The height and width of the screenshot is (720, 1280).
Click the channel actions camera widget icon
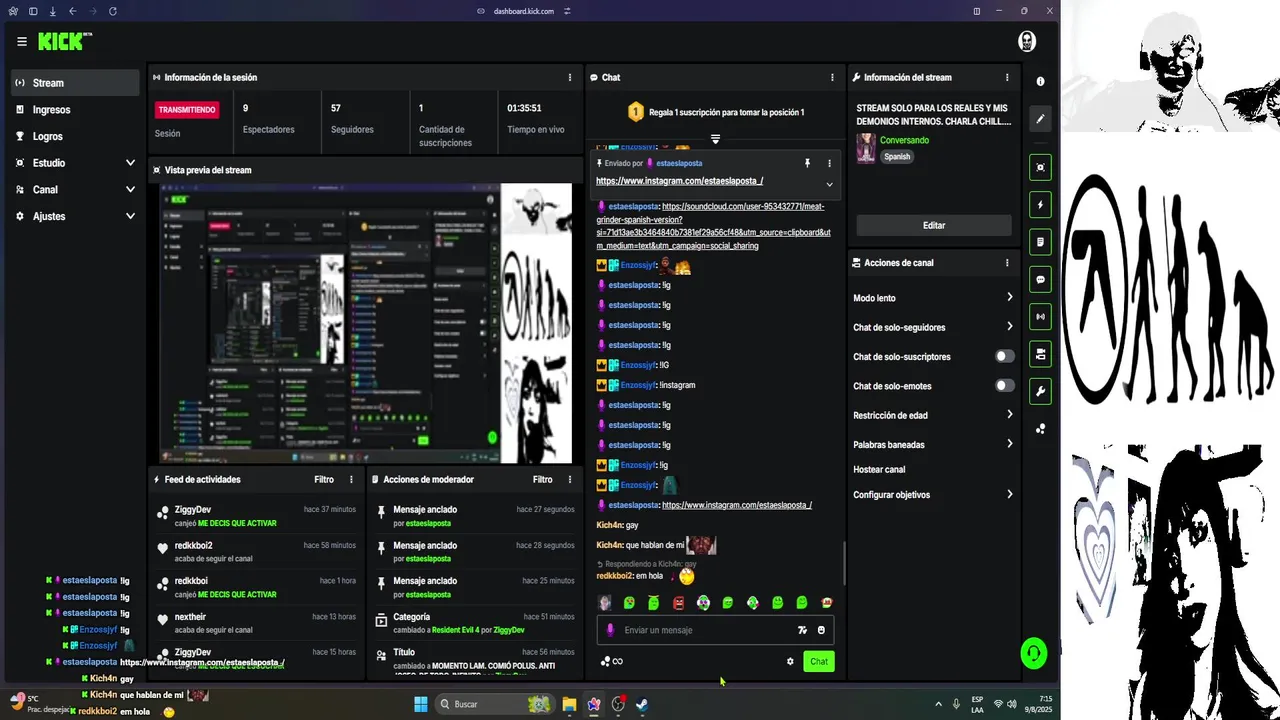[x=1040, y=354]
